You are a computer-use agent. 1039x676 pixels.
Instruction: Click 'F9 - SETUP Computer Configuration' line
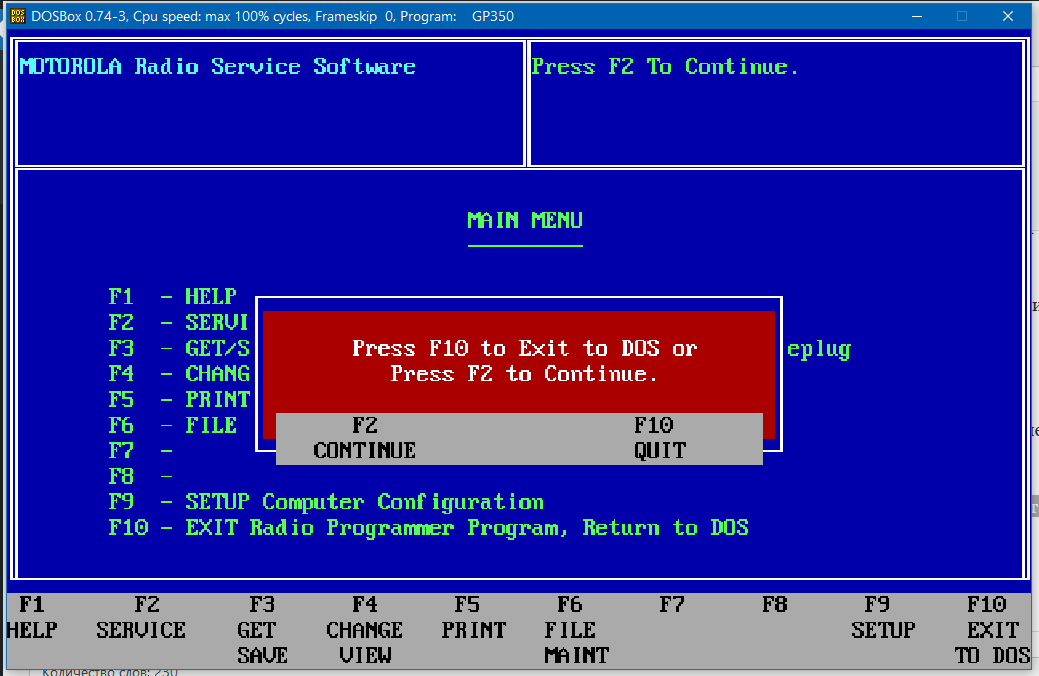(326, 502)
